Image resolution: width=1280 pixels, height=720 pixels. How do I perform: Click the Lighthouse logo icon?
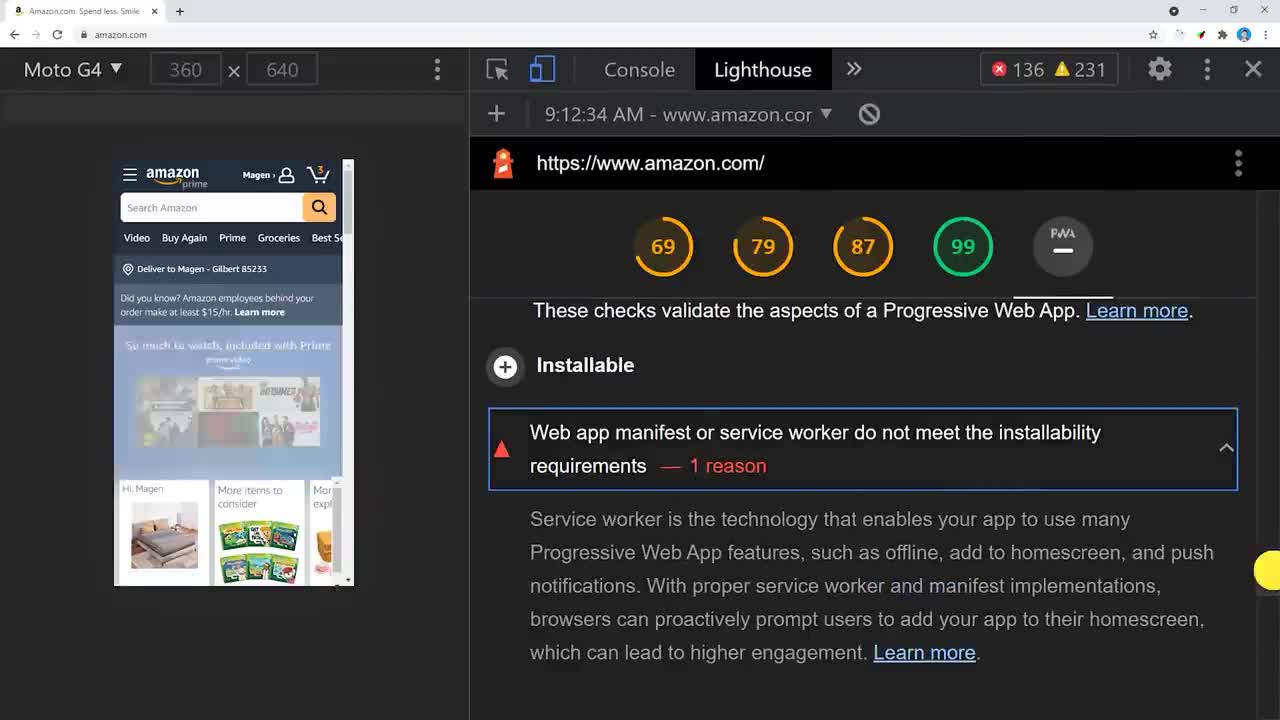coord(503,163)
